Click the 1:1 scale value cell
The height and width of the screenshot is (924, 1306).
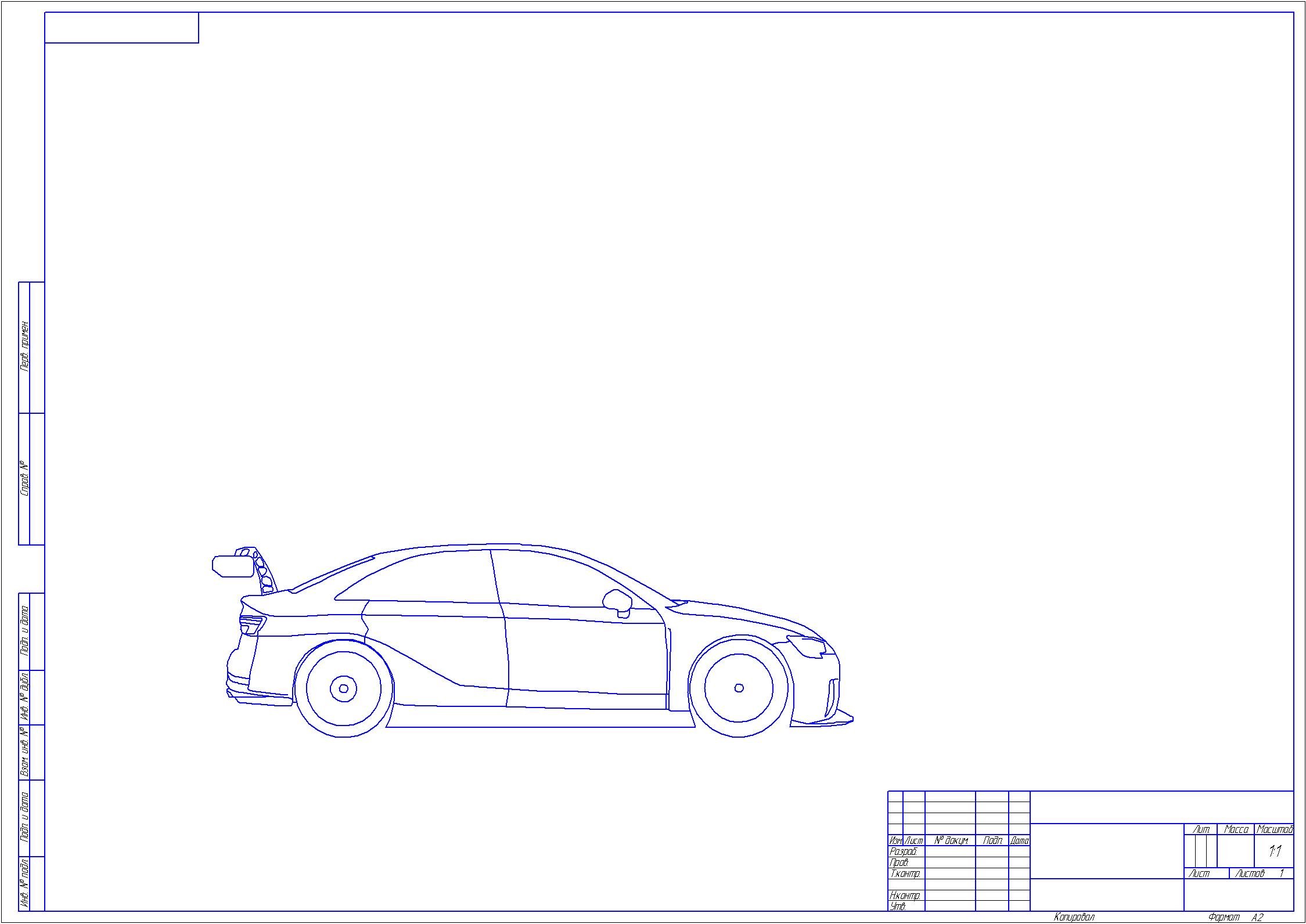pyautogui.click(x=1275, y=851)
